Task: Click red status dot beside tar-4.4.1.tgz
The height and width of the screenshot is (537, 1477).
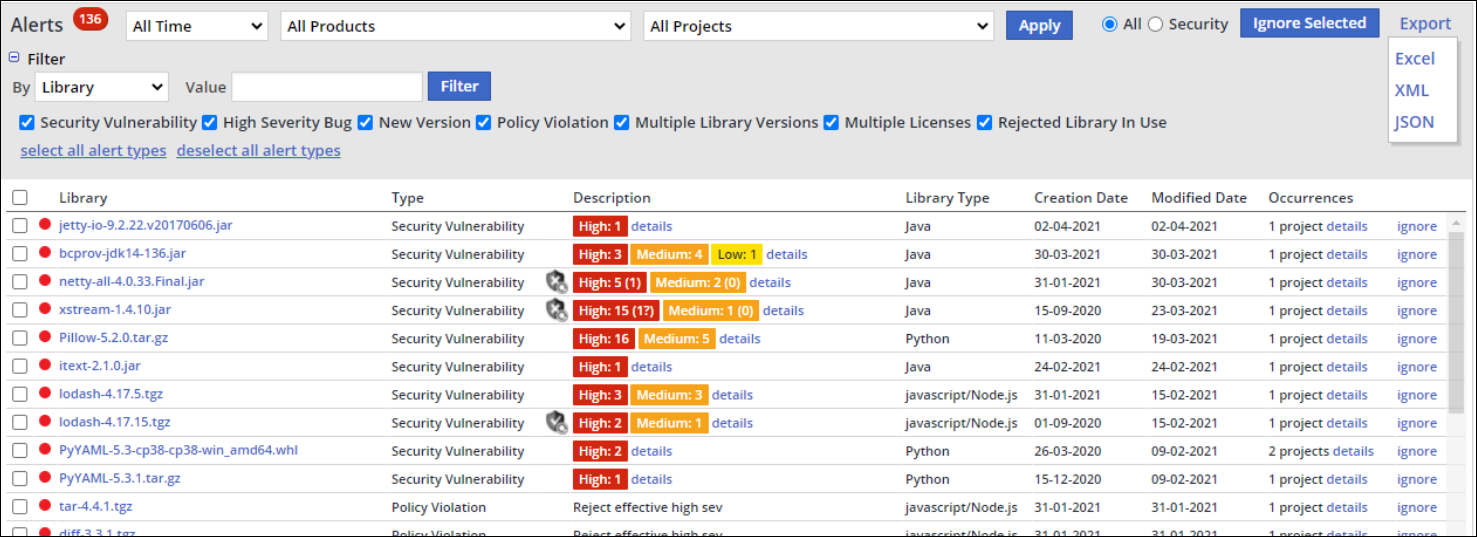Action: [x=45, y=506]
